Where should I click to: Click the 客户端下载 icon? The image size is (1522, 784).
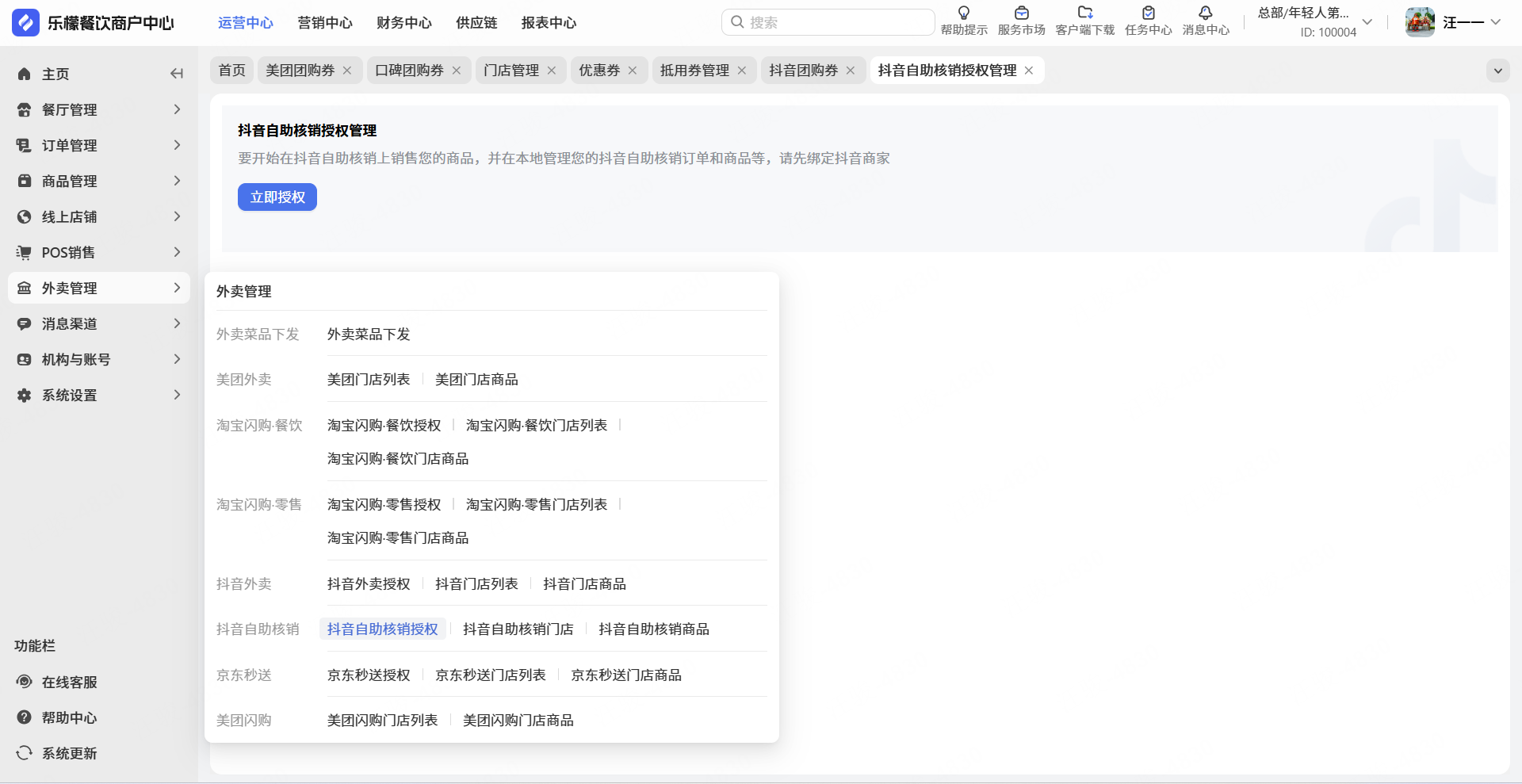[1084, 13]
